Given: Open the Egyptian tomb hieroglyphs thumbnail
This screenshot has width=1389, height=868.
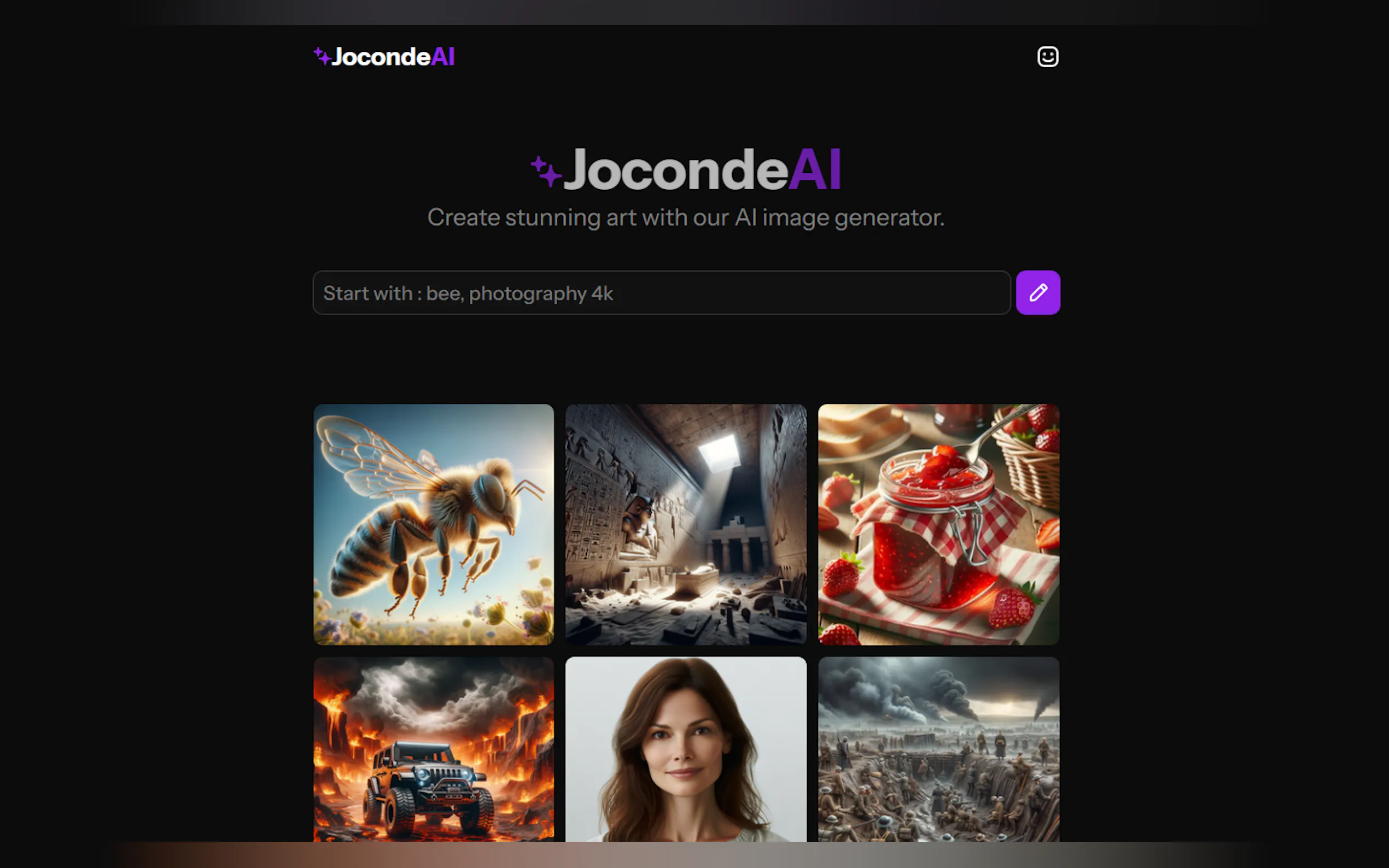Looking at the screenshot, I should pyautogui.click(x=686, y=524).
